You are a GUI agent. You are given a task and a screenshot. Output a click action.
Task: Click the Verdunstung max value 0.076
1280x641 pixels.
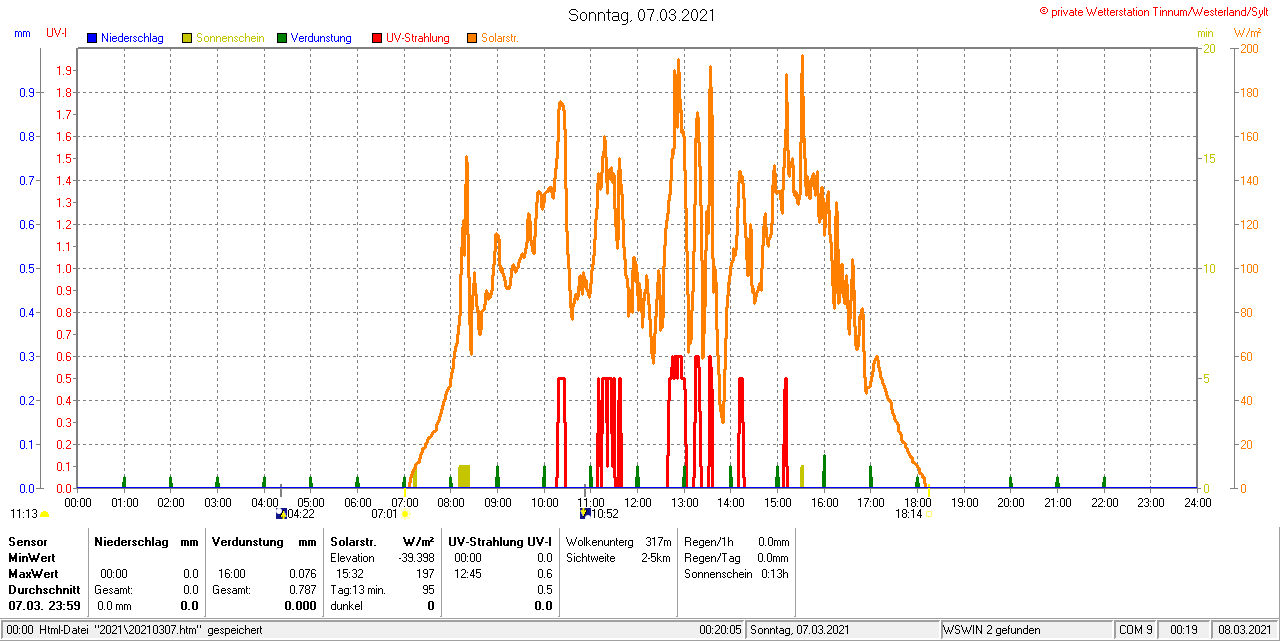302,575
